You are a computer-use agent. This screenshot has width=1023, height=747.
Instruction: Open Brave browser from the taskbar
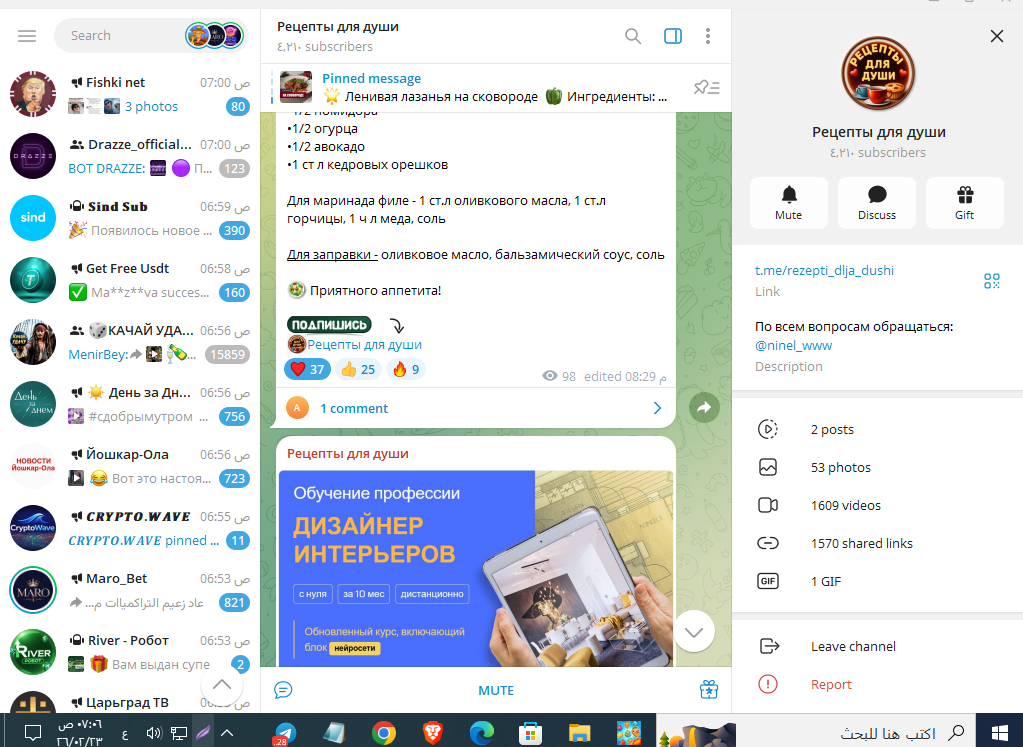click(x=433, y=733)
